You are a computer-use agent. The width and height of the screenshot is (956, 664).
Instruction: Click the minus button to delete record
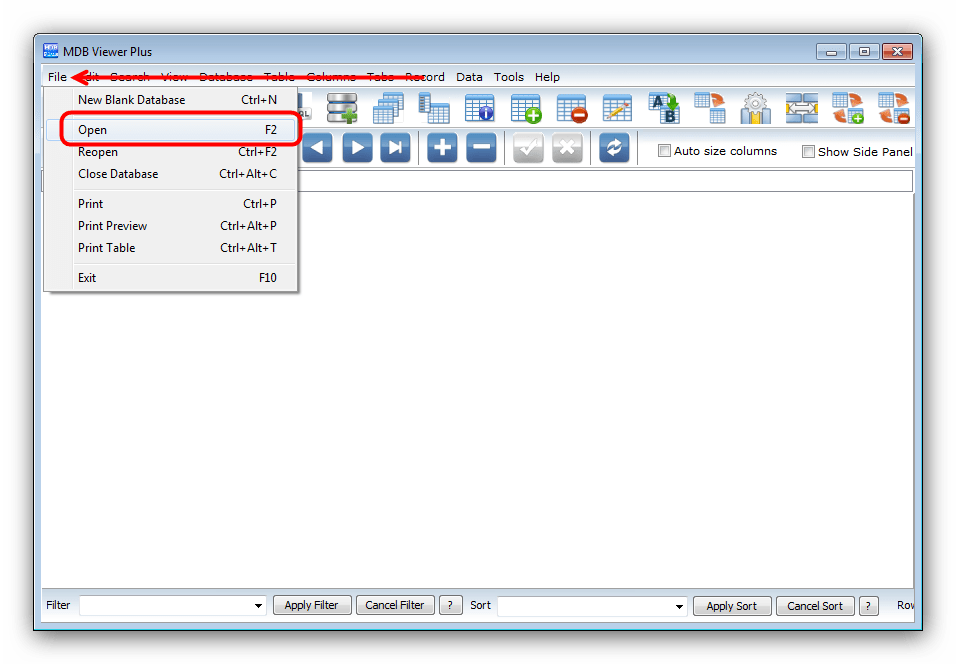[x=482, y=148]
